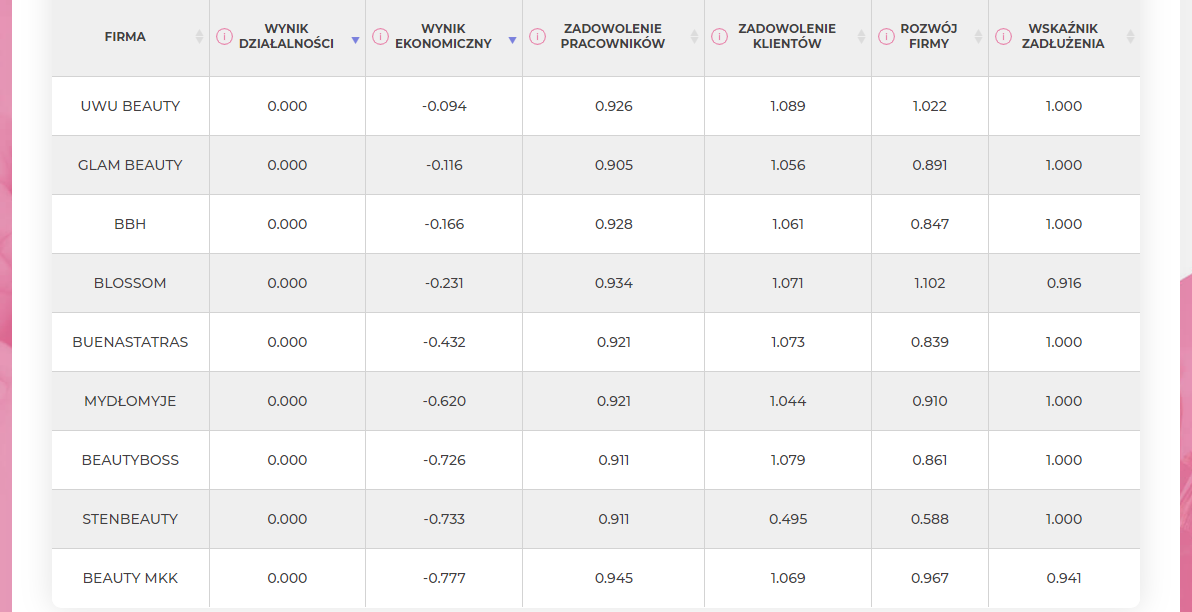Sort by Rozwój Firmy arrows
This screenshot has width=1192, height=612.
(978, 36)
